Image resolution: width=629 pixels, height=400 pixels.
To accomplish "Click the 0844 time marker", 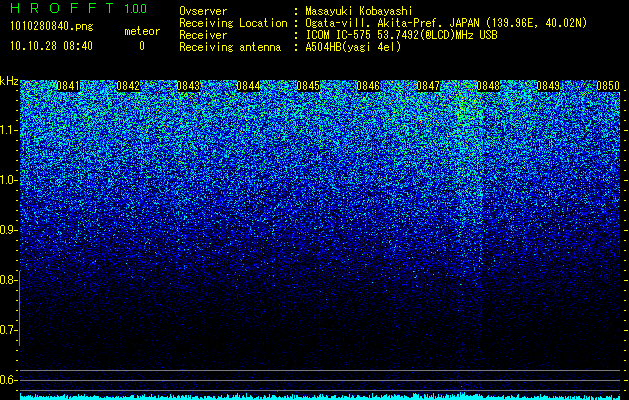I will click(248, 86).
